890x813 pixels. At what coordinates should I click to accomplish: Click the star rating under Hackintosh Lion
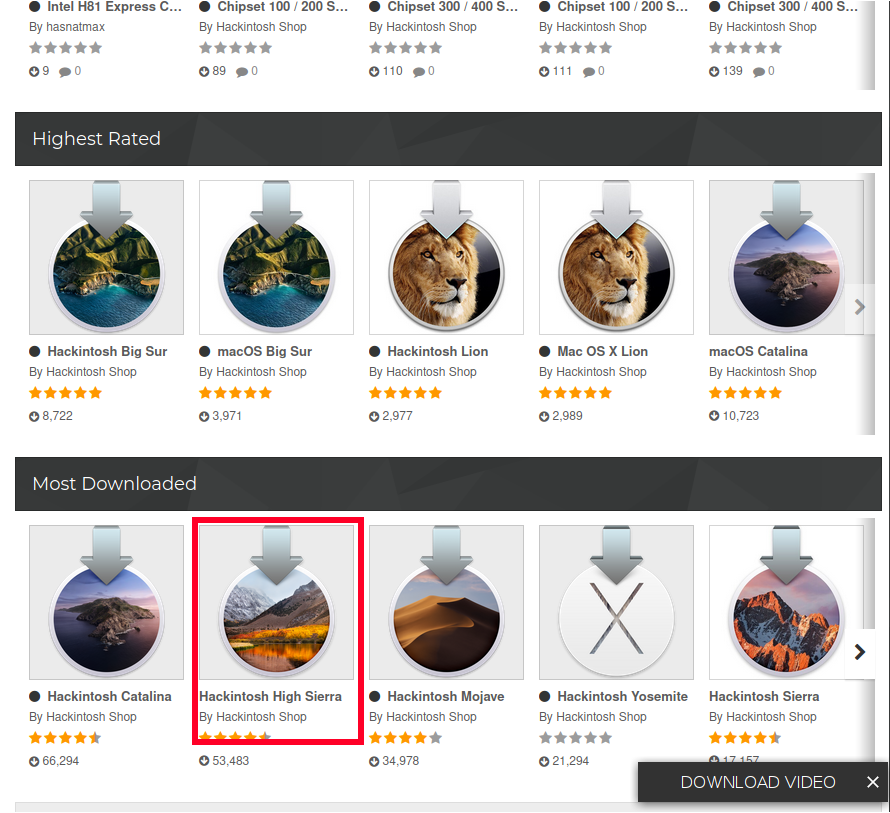pos(405,393)
